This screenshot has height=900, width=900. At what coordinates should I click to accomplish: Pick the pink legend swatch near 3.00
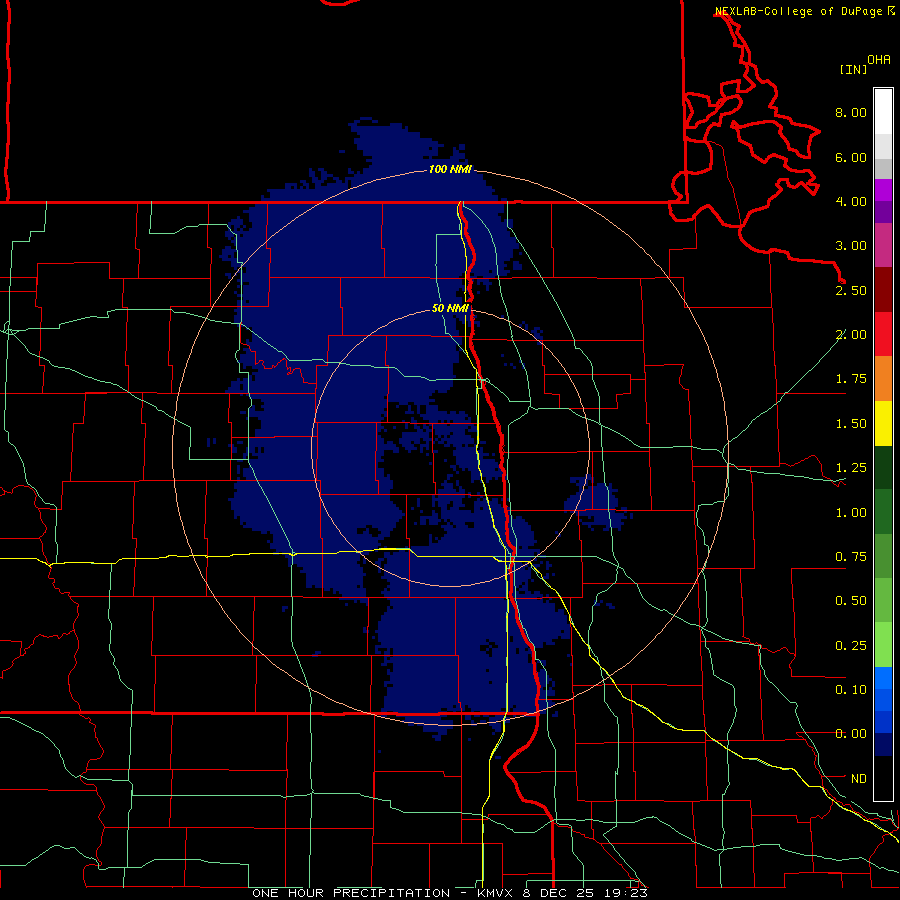pyautogui.click(x=883, y=245)
